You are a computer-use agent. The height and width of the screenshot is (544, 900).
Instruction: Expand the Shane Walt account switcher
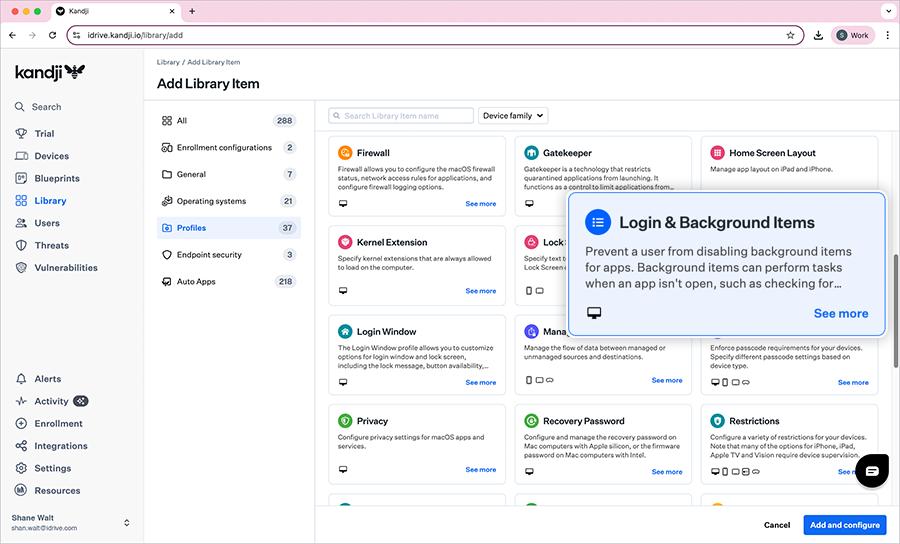[127, 522]
